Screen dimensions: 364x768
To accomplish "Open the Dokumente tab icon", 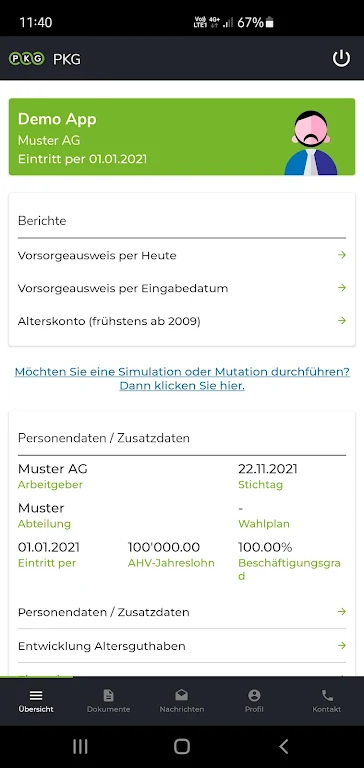I will coord(108,695).
